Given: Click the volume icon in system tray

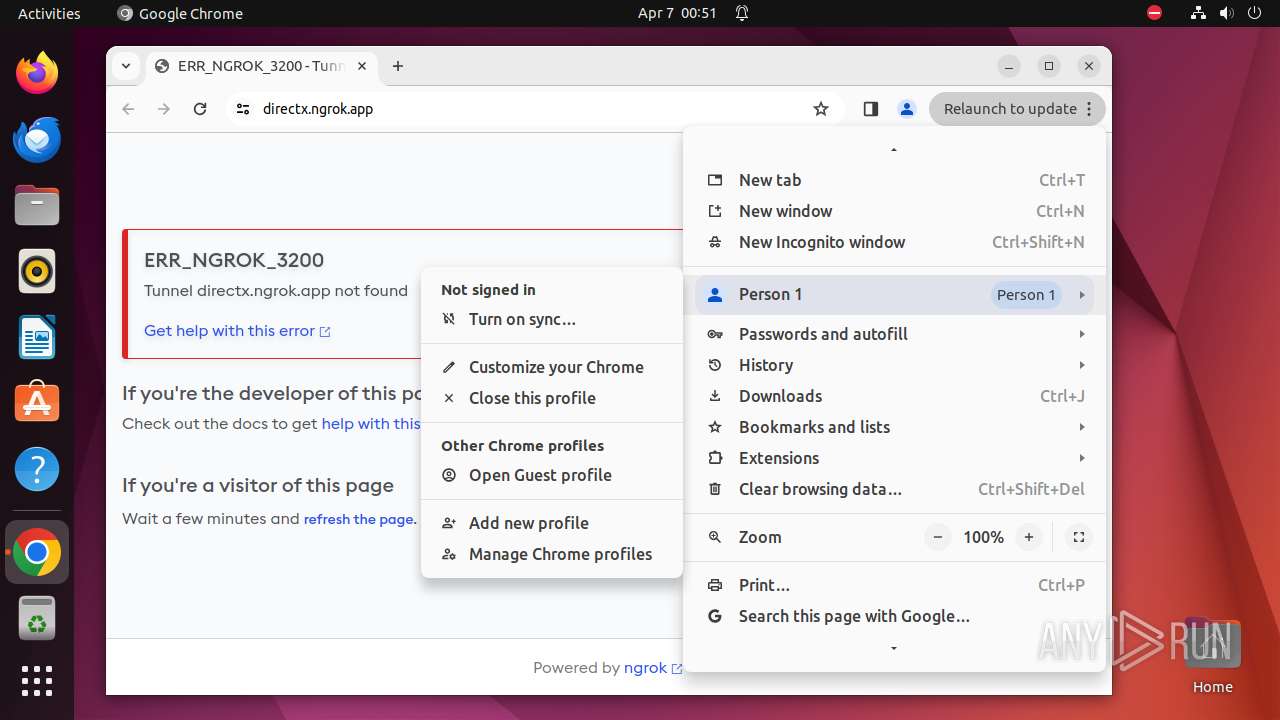Looking at the screenshot, I should point(1227,14).
